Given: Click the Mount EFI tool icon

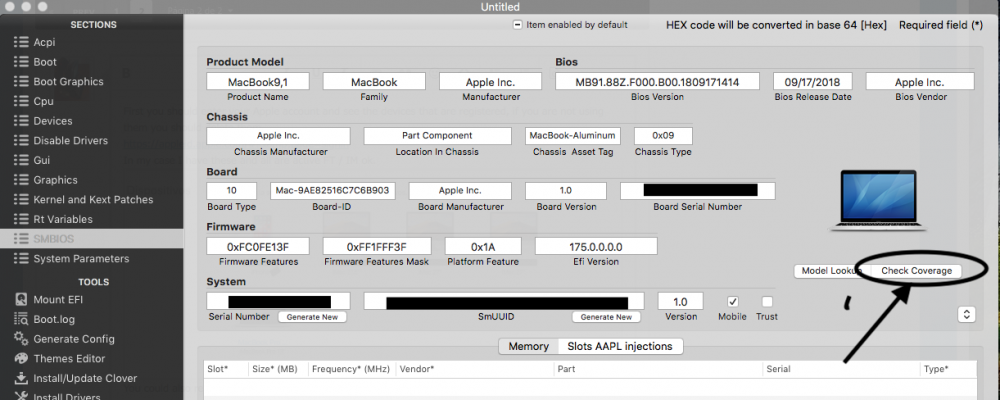Looking at the screenshot, I should 21,299.
